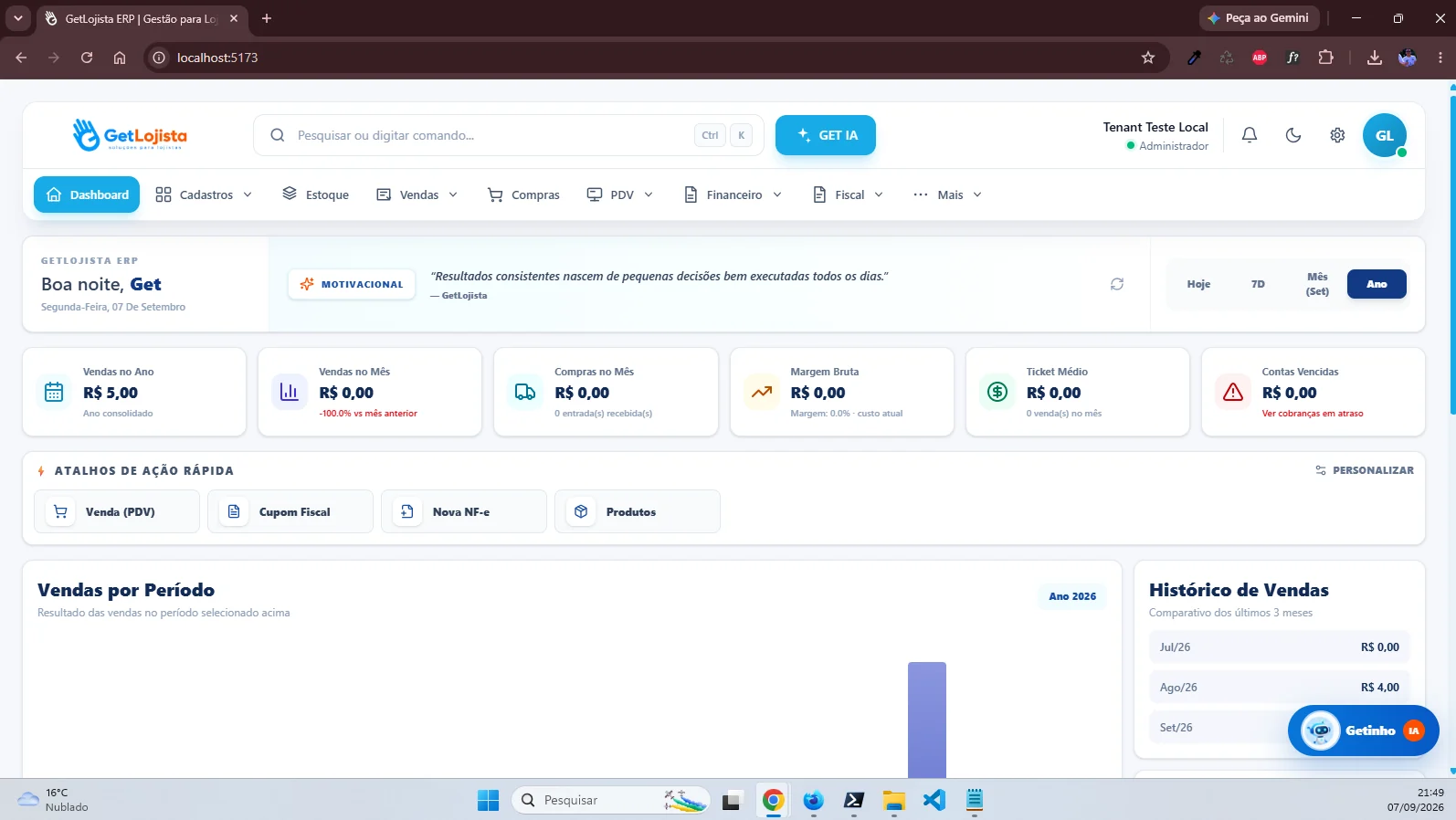
Task: Open the Getinho AI chat assistant
Action: pos(1363,731)
